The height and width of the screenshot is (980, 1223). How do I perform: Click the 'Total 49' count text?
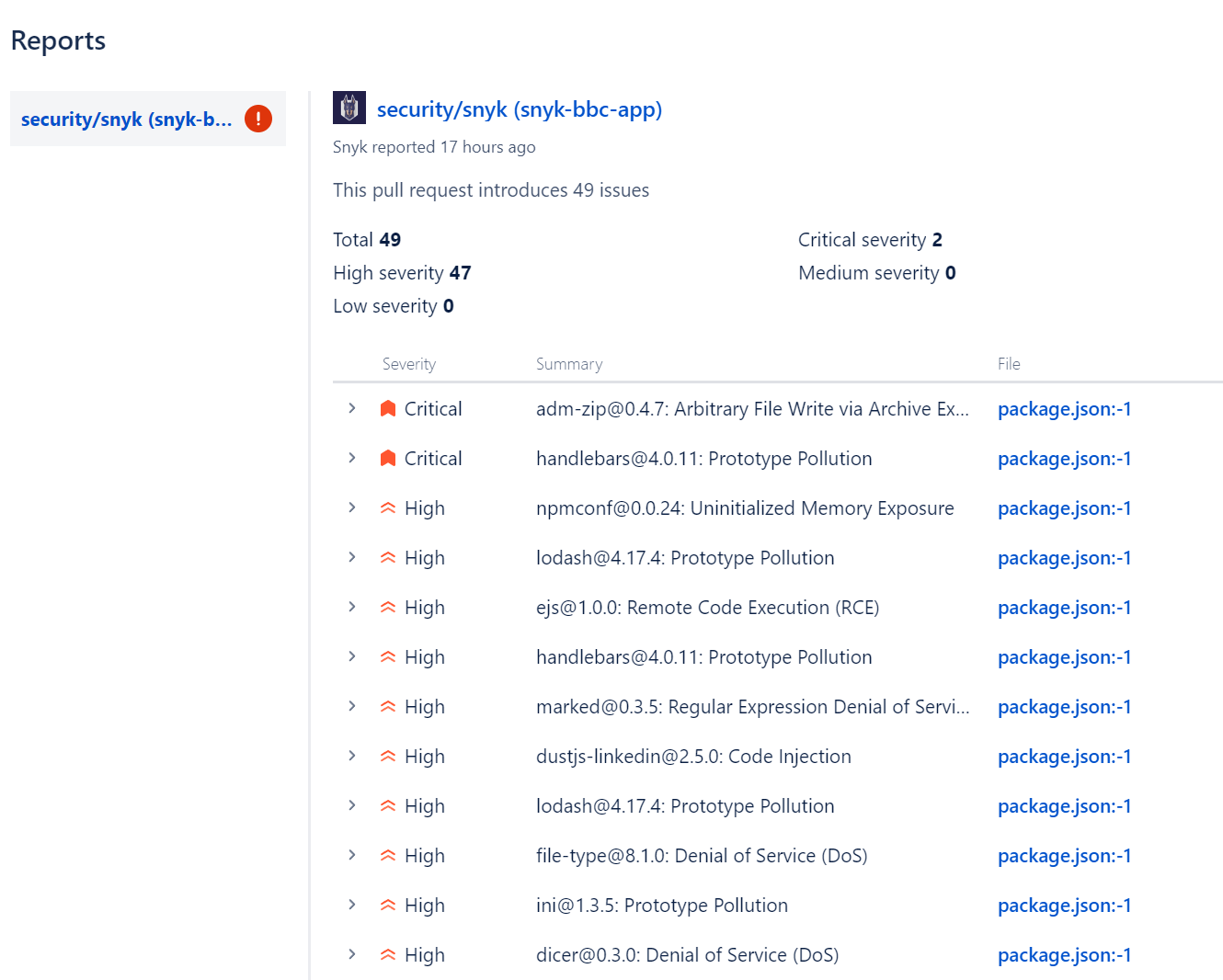coord(367,240)
